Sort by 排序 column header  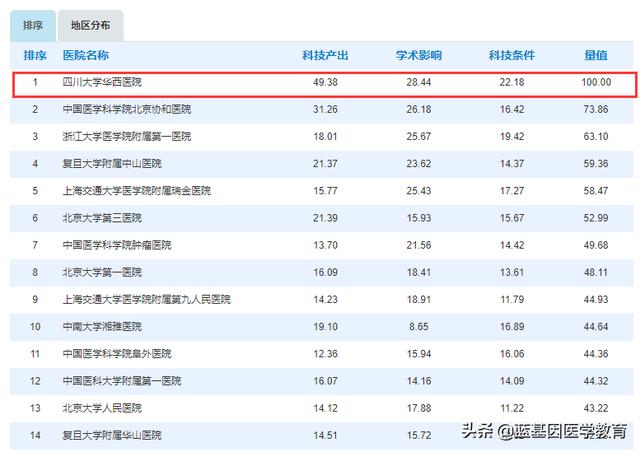tap(35, 56)
